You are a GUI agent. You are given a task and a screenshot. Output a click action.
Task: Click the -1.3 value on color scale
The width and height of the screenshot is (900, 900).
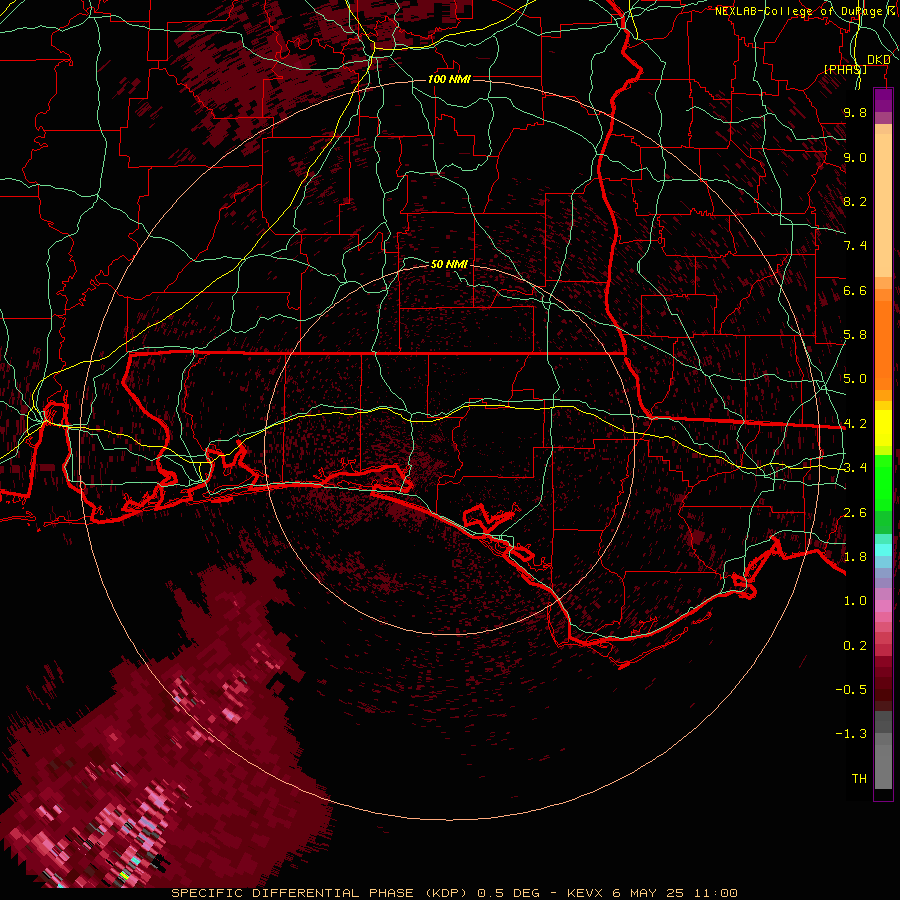[851, 734]
